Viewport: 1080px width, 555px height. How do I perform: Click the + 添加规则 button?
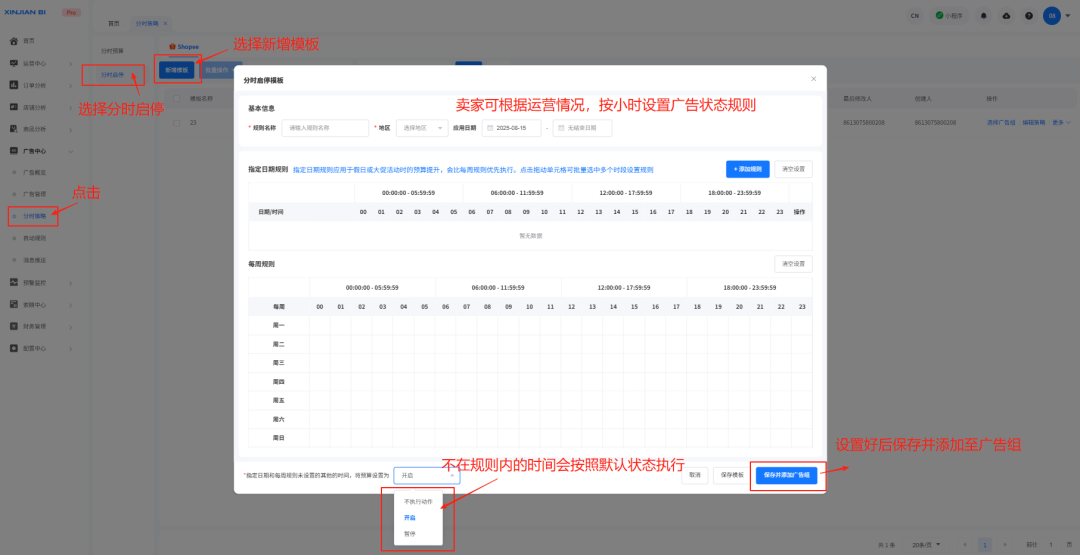coord(747,169)
